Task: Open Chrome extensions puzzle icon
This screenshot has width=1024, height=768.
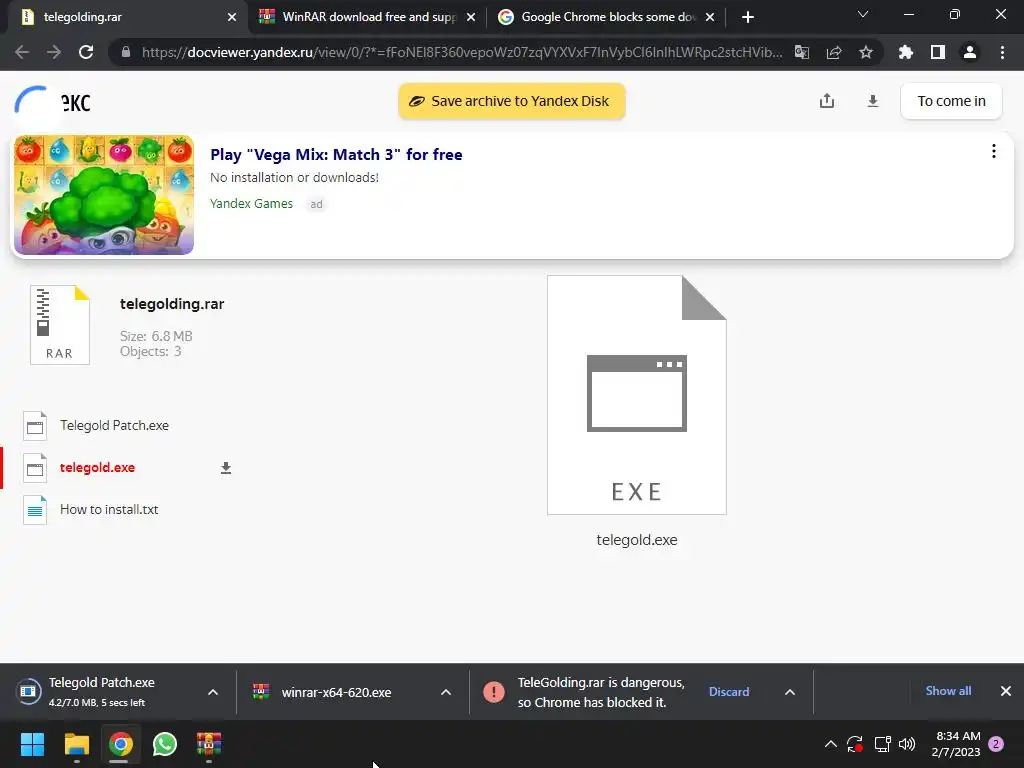Action: pos(906,52)
